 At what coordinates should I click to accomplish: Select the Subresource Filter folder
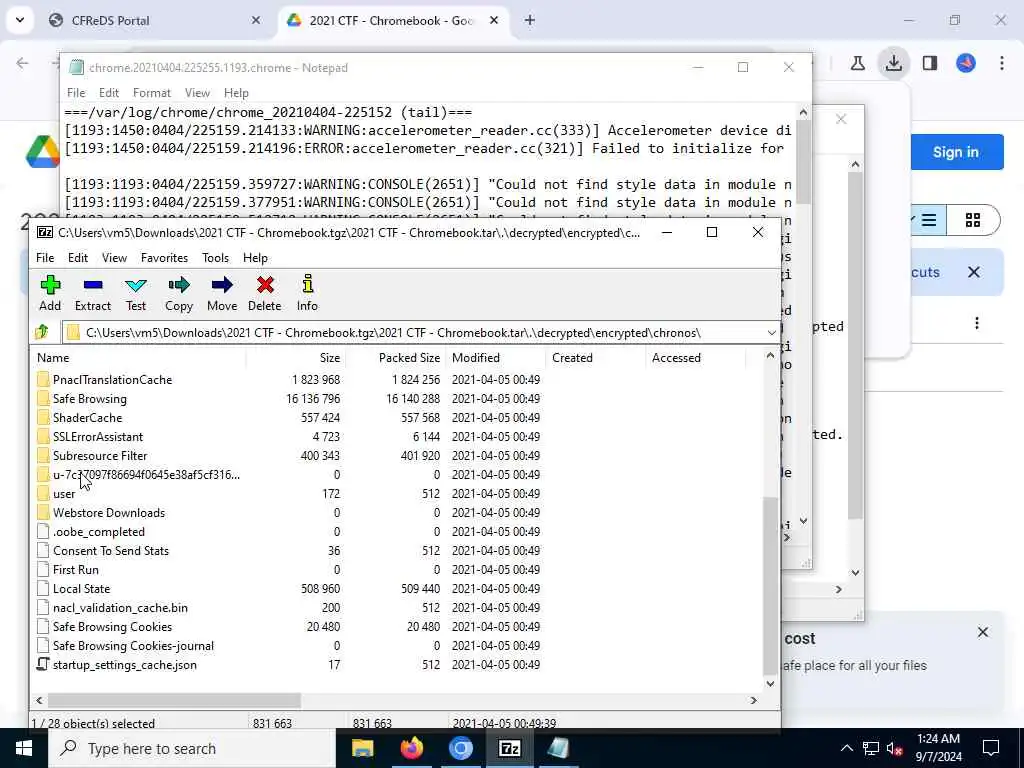(100, 456)
